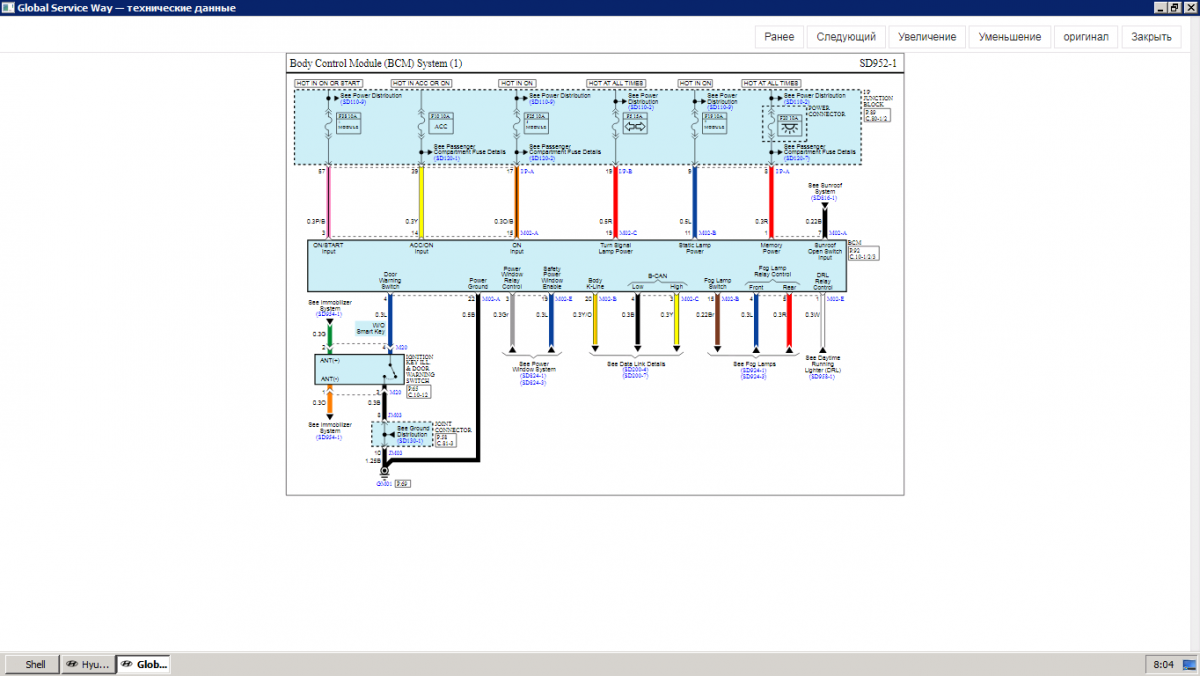Click the Memory Power label
This screenshot has height=676, width=1200.
[x=771, y=248]
